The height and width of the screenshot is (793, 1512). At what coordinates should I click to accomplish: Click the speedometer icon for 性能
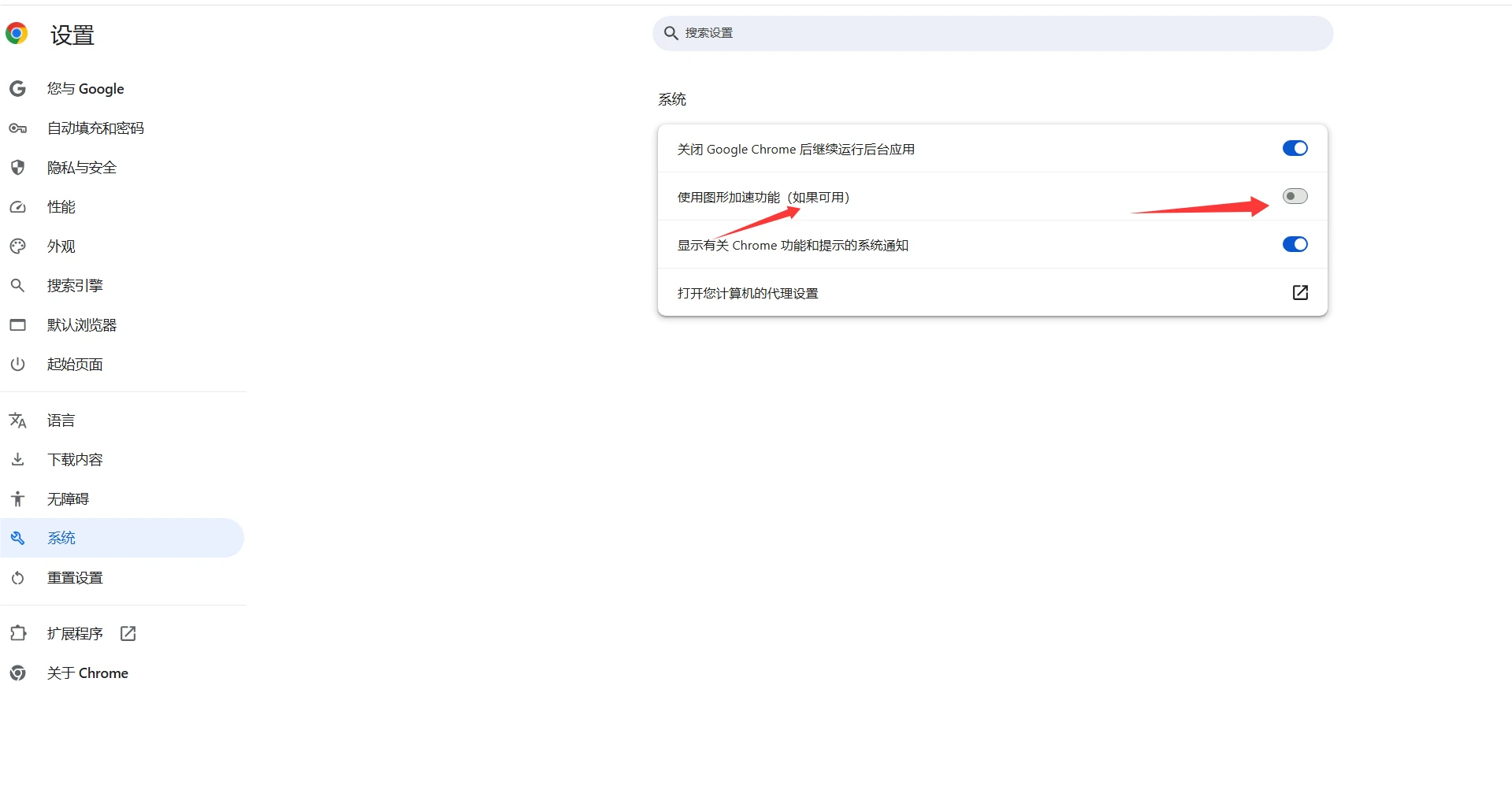click(x=17, y=207)
